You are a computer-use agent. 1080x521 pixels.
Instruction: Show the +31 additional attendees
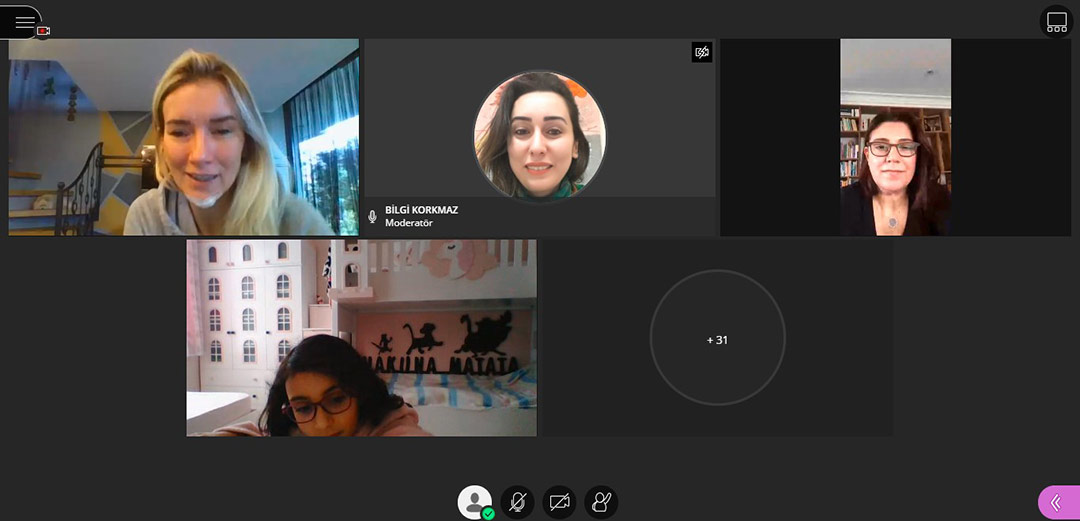[x=717, y=339]
